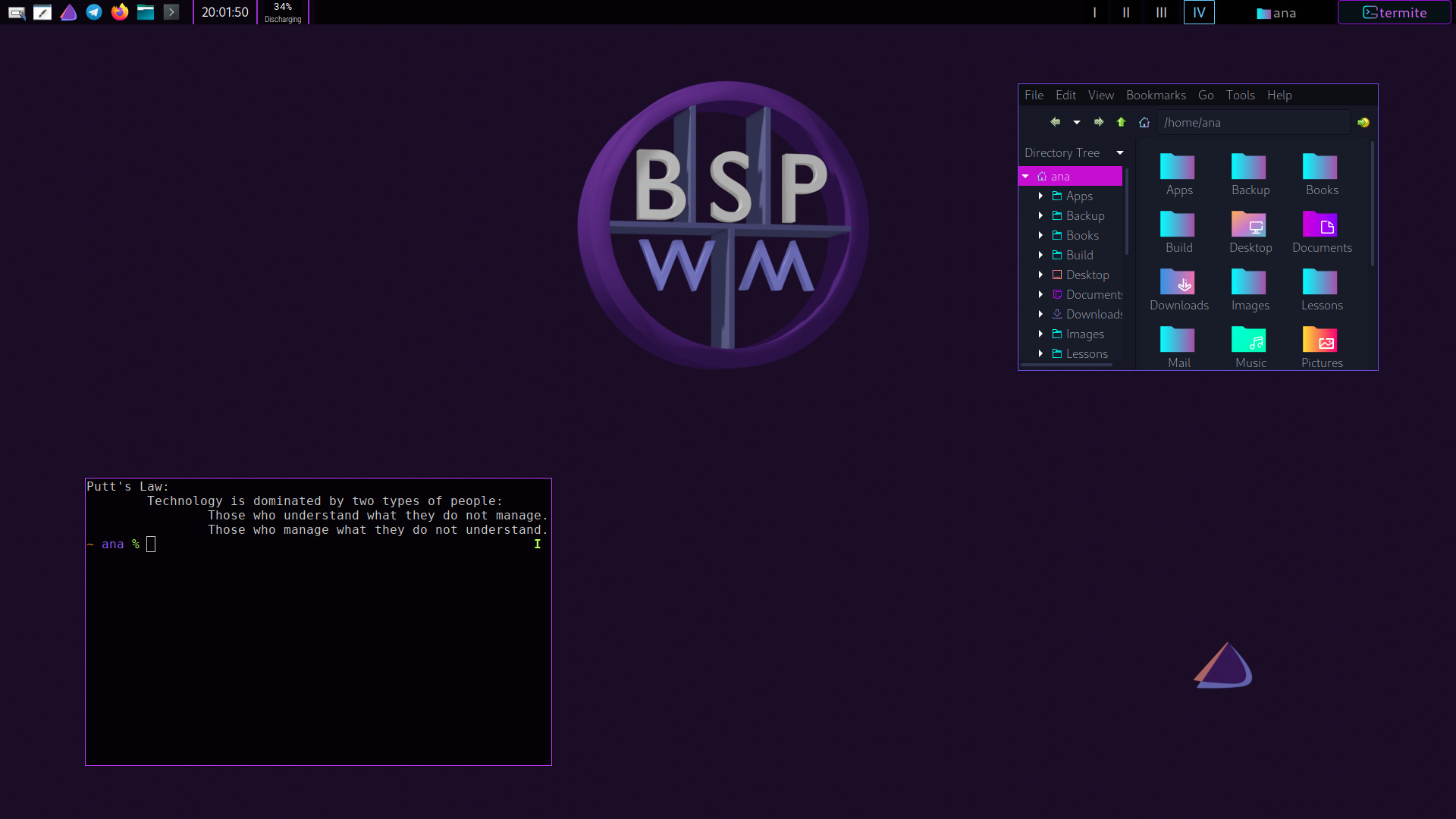Expand the Lessons node in directory tree
This screenshot has height=819, width=1456.
tap(1040, 353)
